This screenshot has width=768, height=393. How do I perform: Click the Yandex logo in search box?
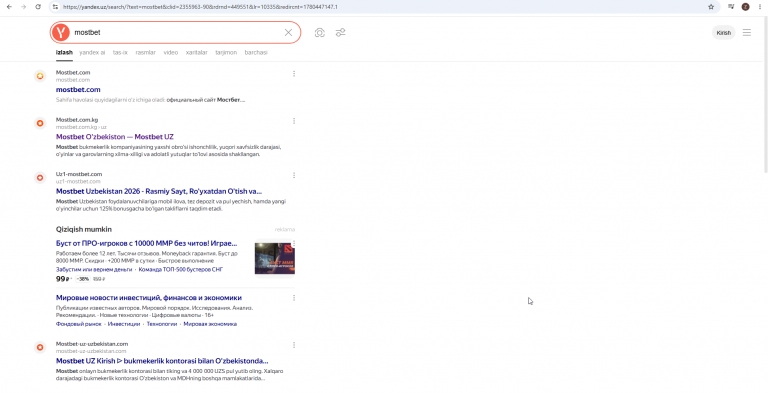(61, 32)
